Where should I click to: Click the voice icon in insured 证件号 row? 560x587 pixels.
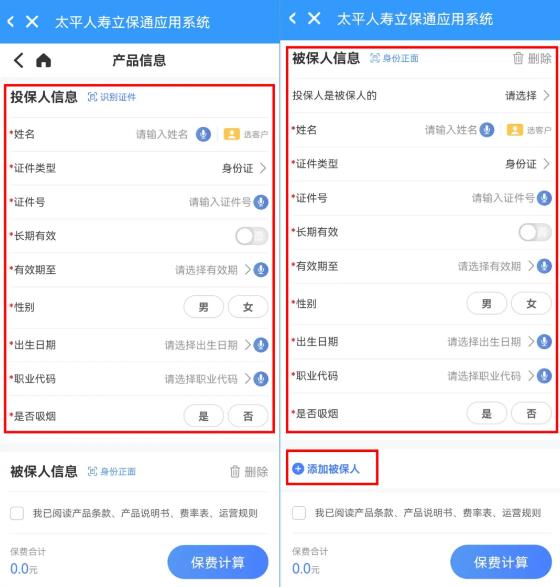[544, 198]
